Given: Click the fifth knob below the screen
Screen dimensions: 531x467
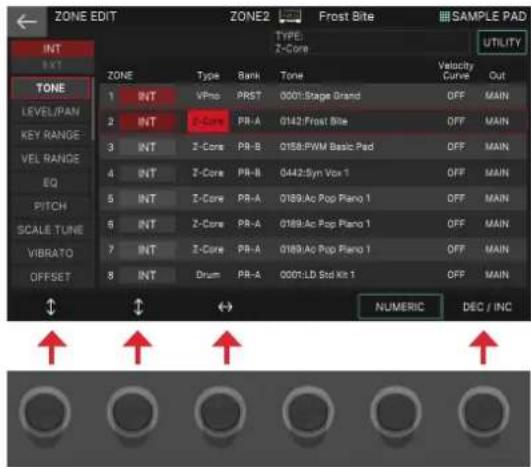Looking at the screenshot, I should coord(396,412).
